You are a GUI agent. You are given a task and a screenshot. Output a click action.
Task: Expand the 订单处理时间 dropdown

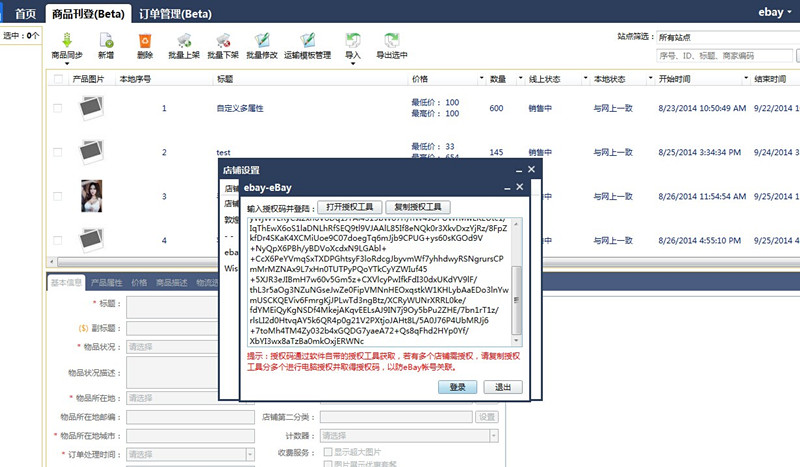coord(250,454)
